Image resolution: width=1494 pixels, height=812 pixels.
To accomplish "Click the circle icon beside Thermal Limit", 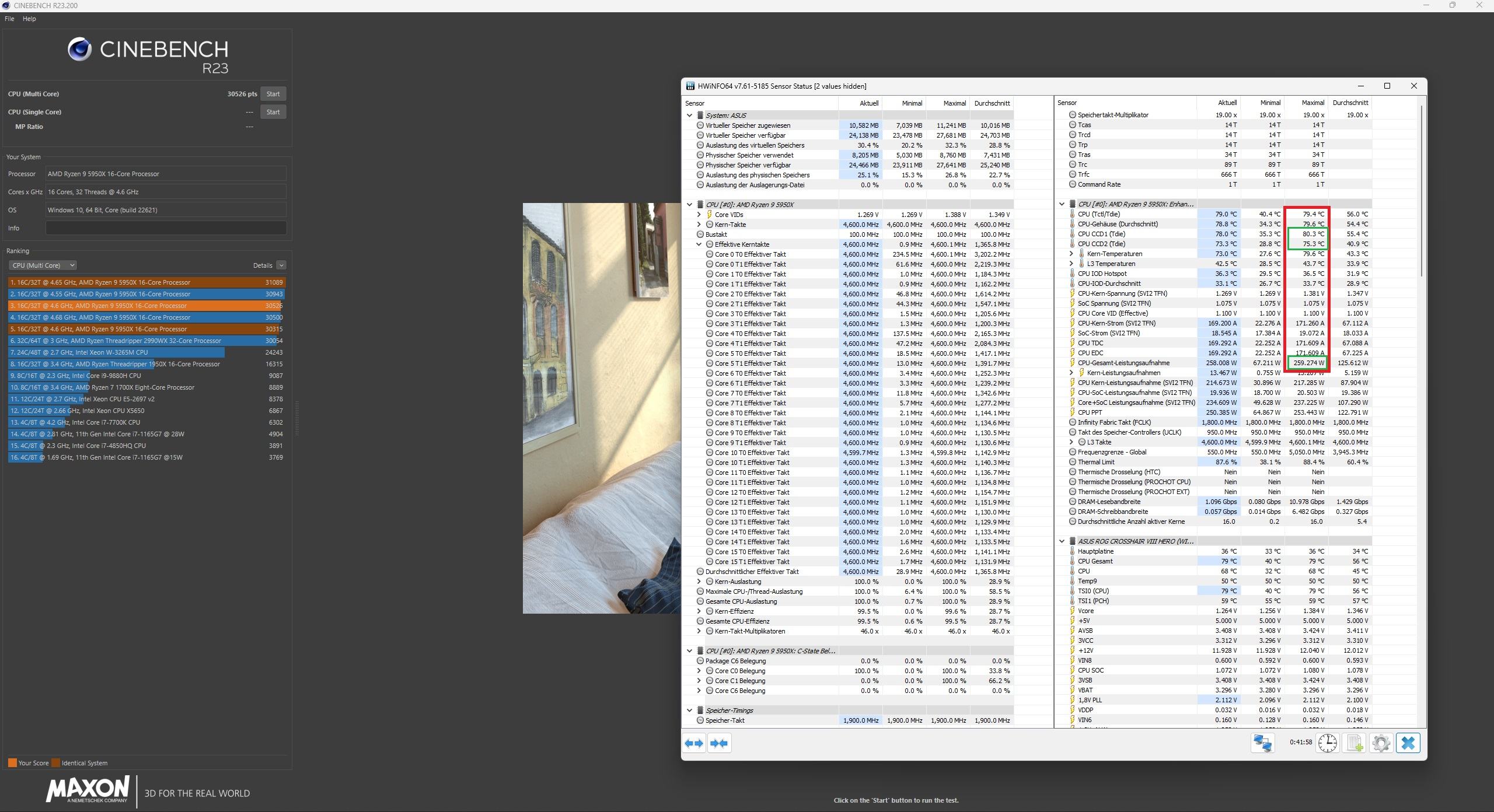I will point(1072,462).
